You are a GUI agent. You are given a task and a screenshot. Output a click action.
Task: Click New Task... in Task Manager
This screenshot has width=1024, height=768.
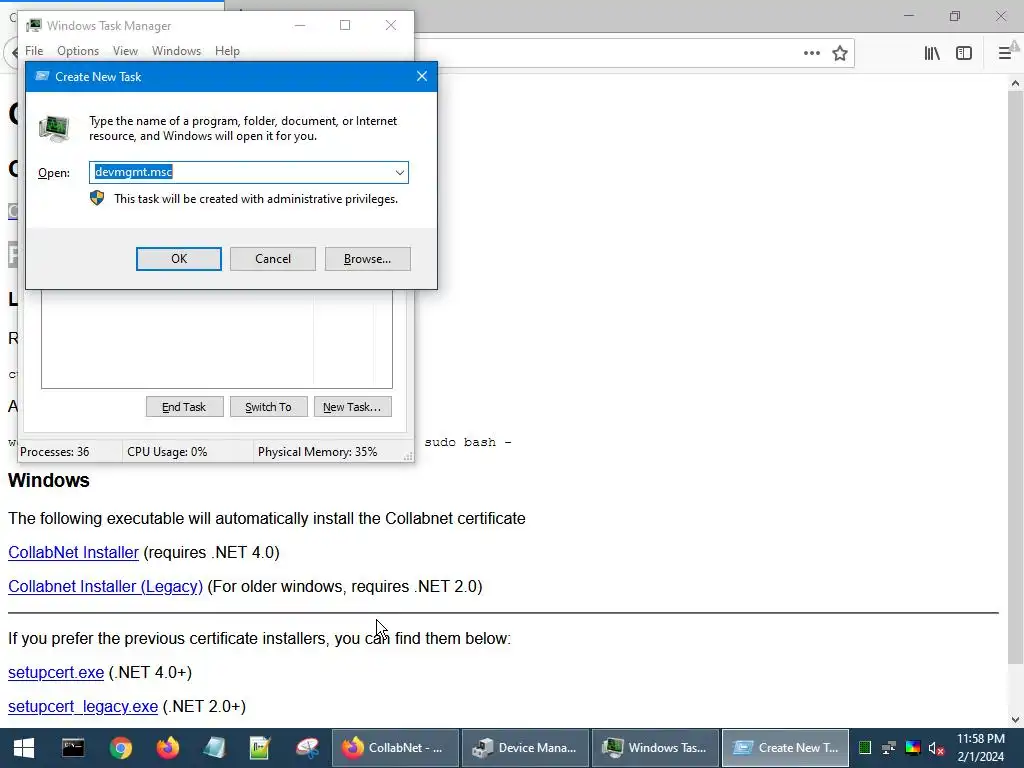point(352,407)
